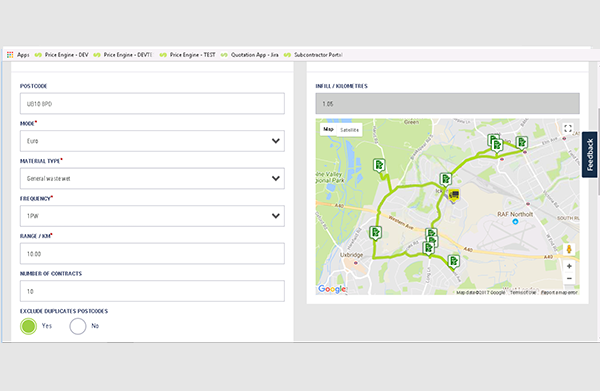Switch map to Satellite view

(x=349, y=130)
